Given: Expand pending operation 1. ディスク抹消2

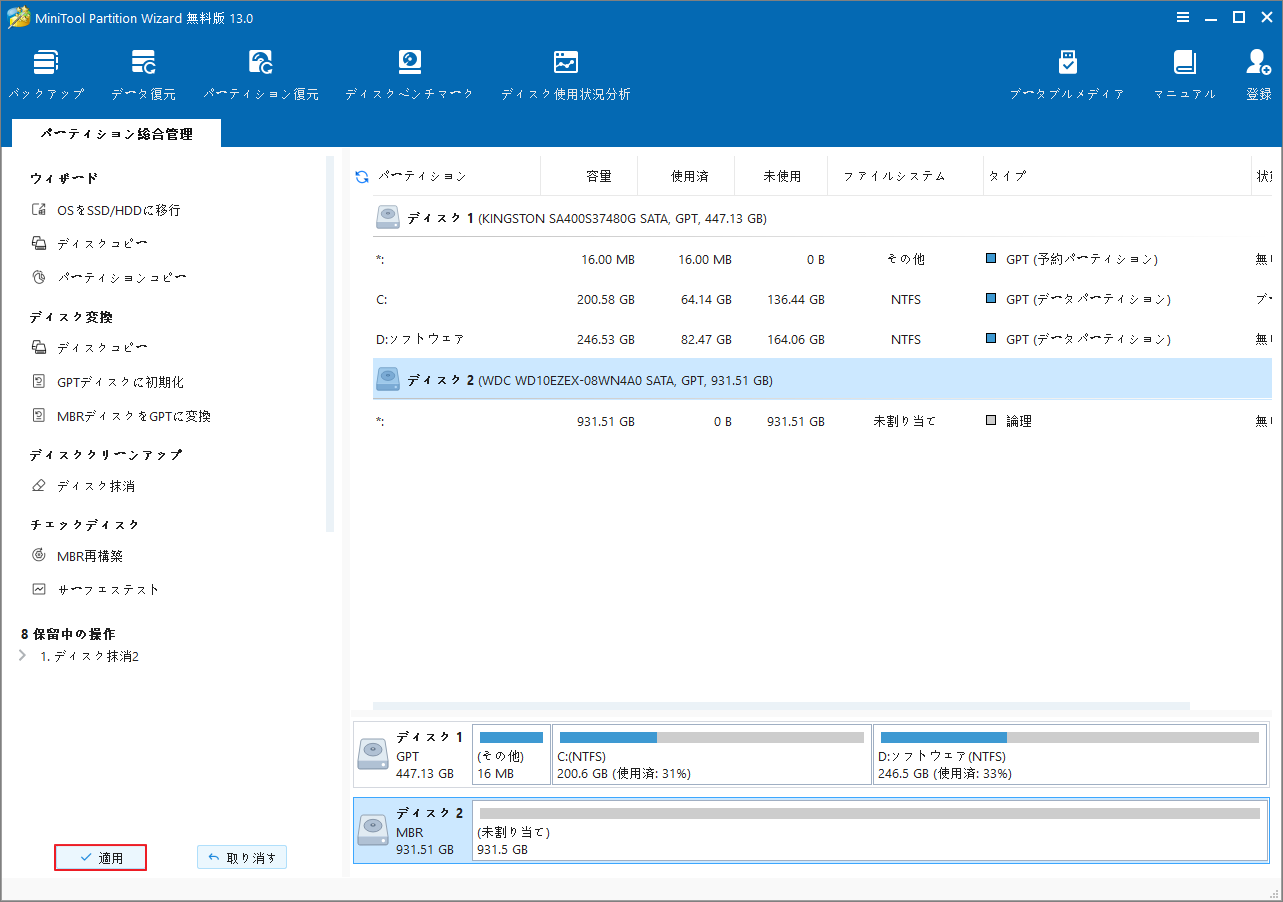Looking at the screenshot, I should pos(23,656).
